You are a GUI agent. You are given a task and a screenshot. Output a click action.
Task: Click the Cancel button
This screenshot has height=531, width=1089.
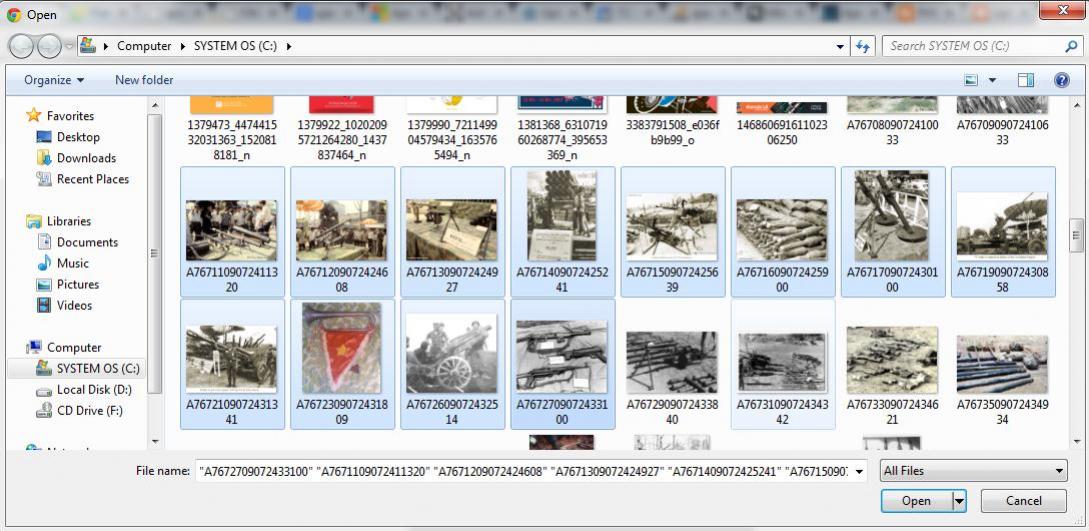point(1024,501)
